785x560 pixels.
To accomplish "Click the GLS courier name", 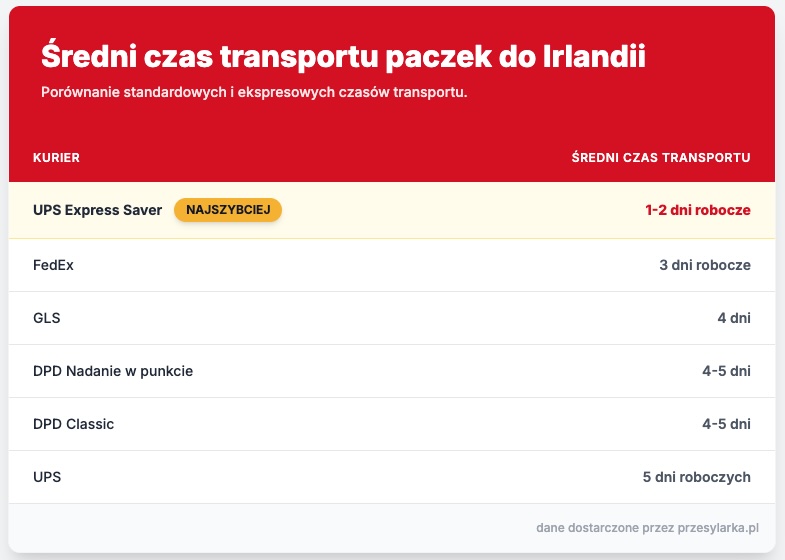I will (x=47, y=318).
